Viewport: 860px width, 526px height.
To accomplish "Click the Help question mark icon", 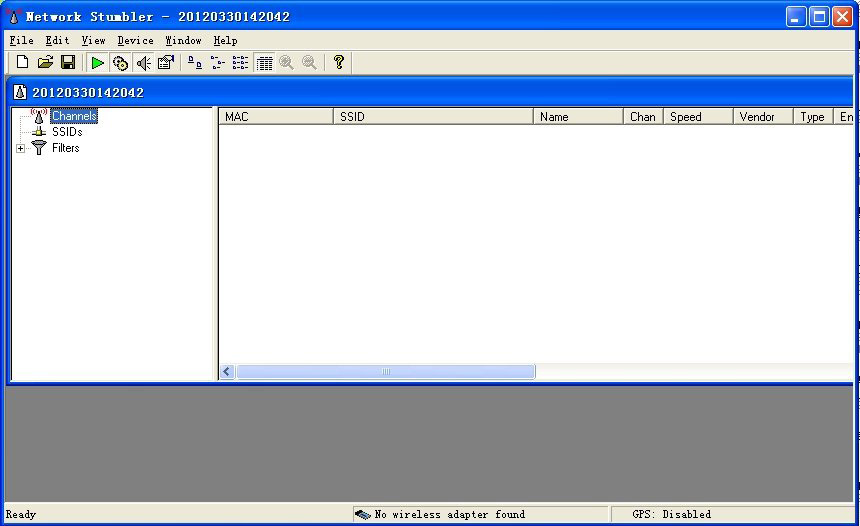I will (339, 63).
